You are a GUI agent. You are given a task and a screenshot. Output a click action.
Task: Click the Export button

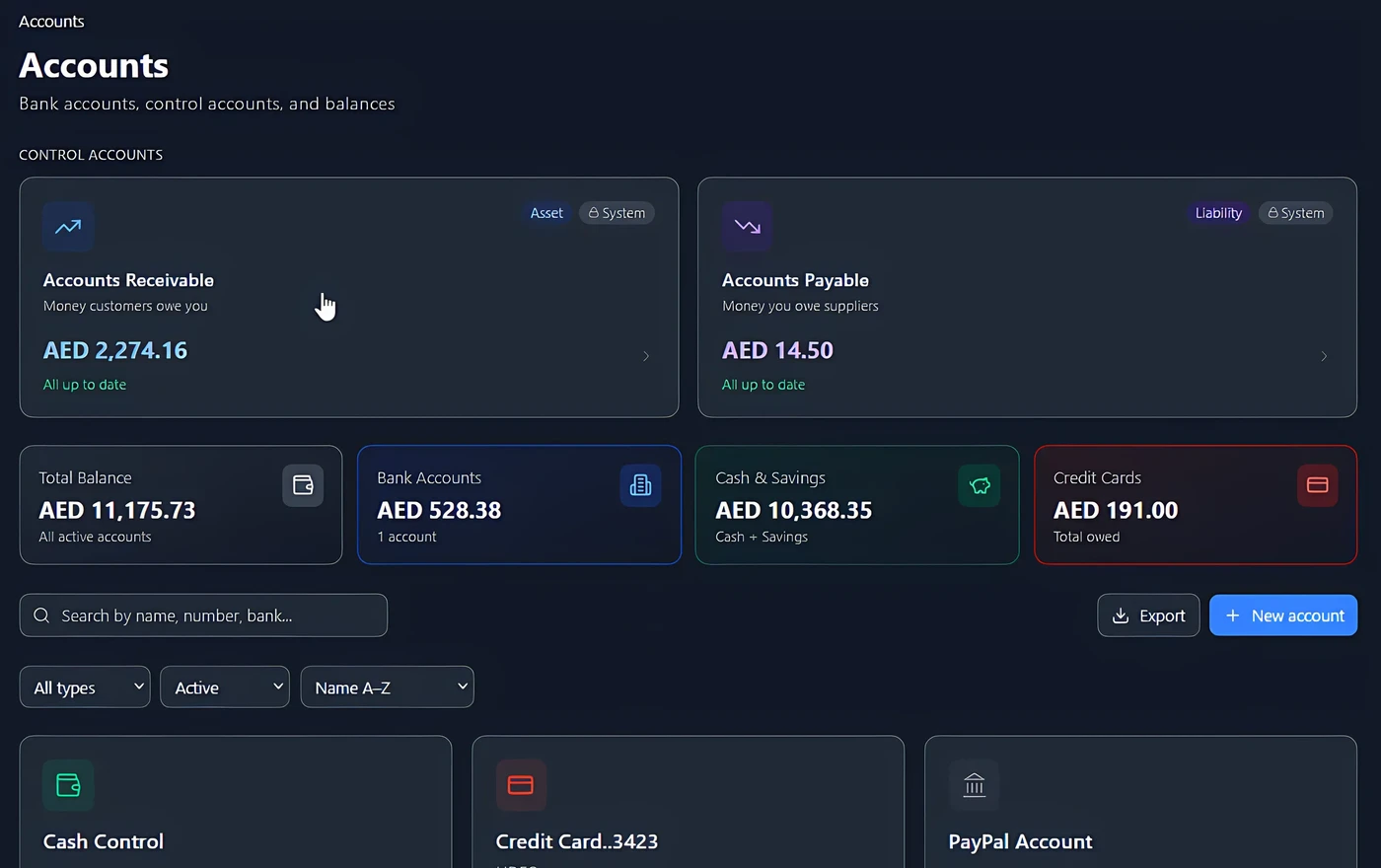tap(1148, 615)
